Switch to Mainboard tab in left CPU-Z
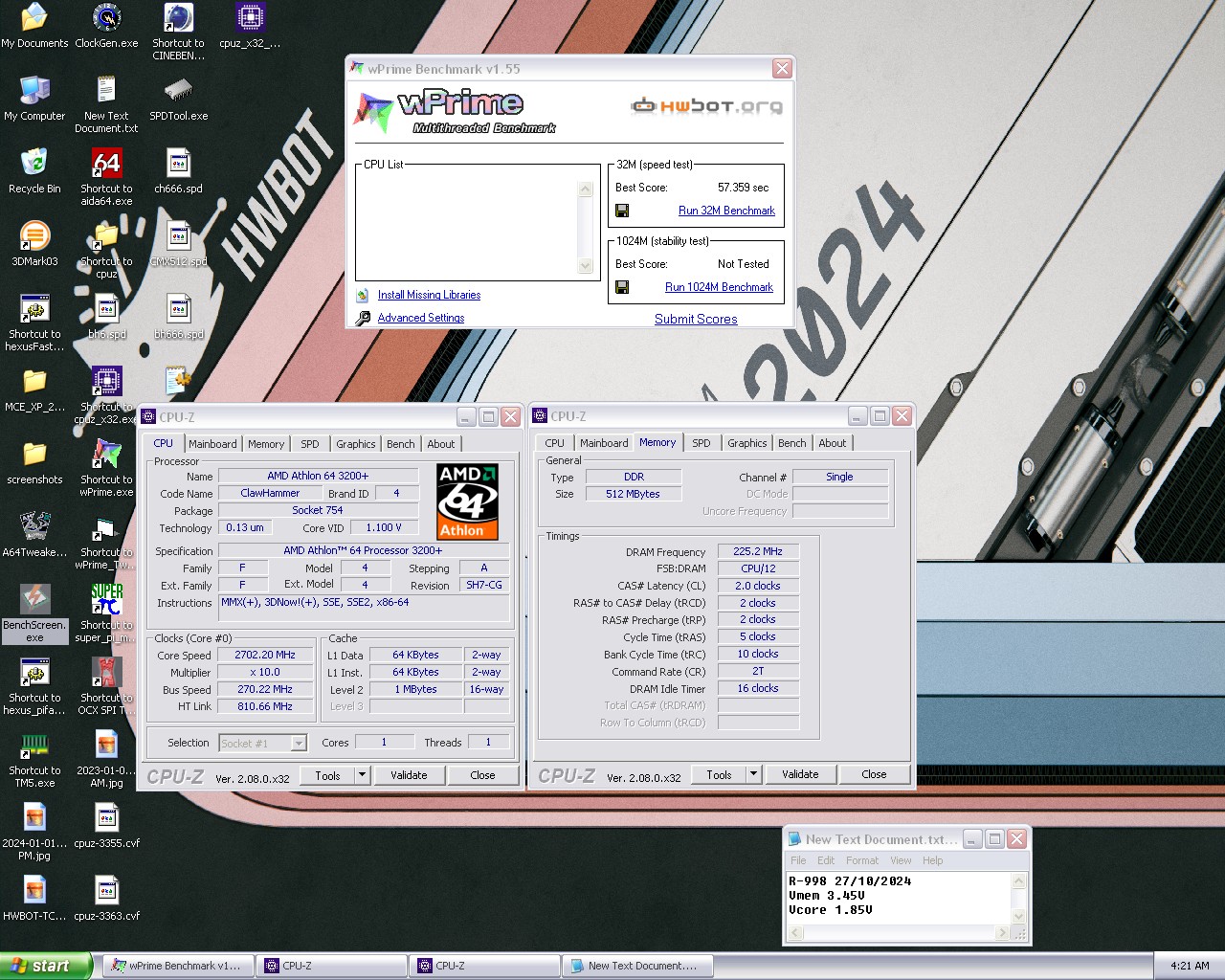1225x980 pixels. click(x=212, y=444)
